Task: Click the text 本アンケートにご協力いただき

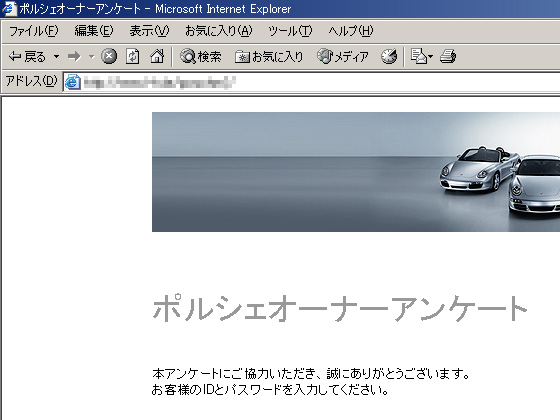Action: click(x=235, y=374)
